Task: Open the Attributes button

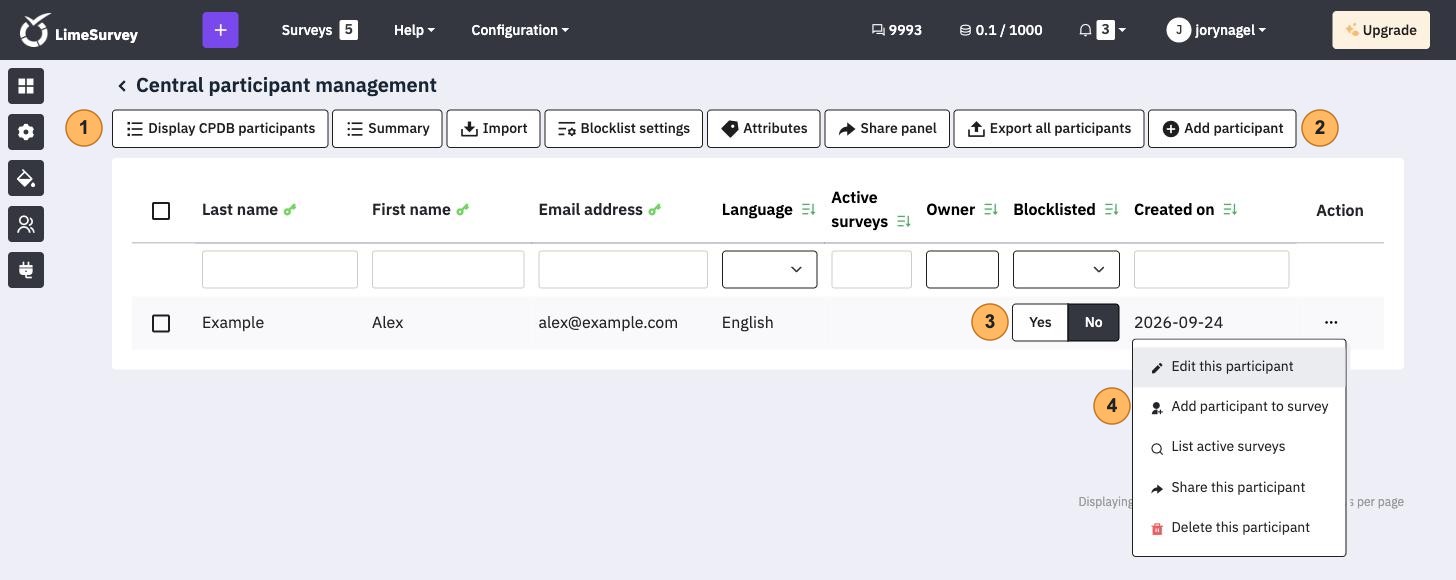Action: click(764, 128)
